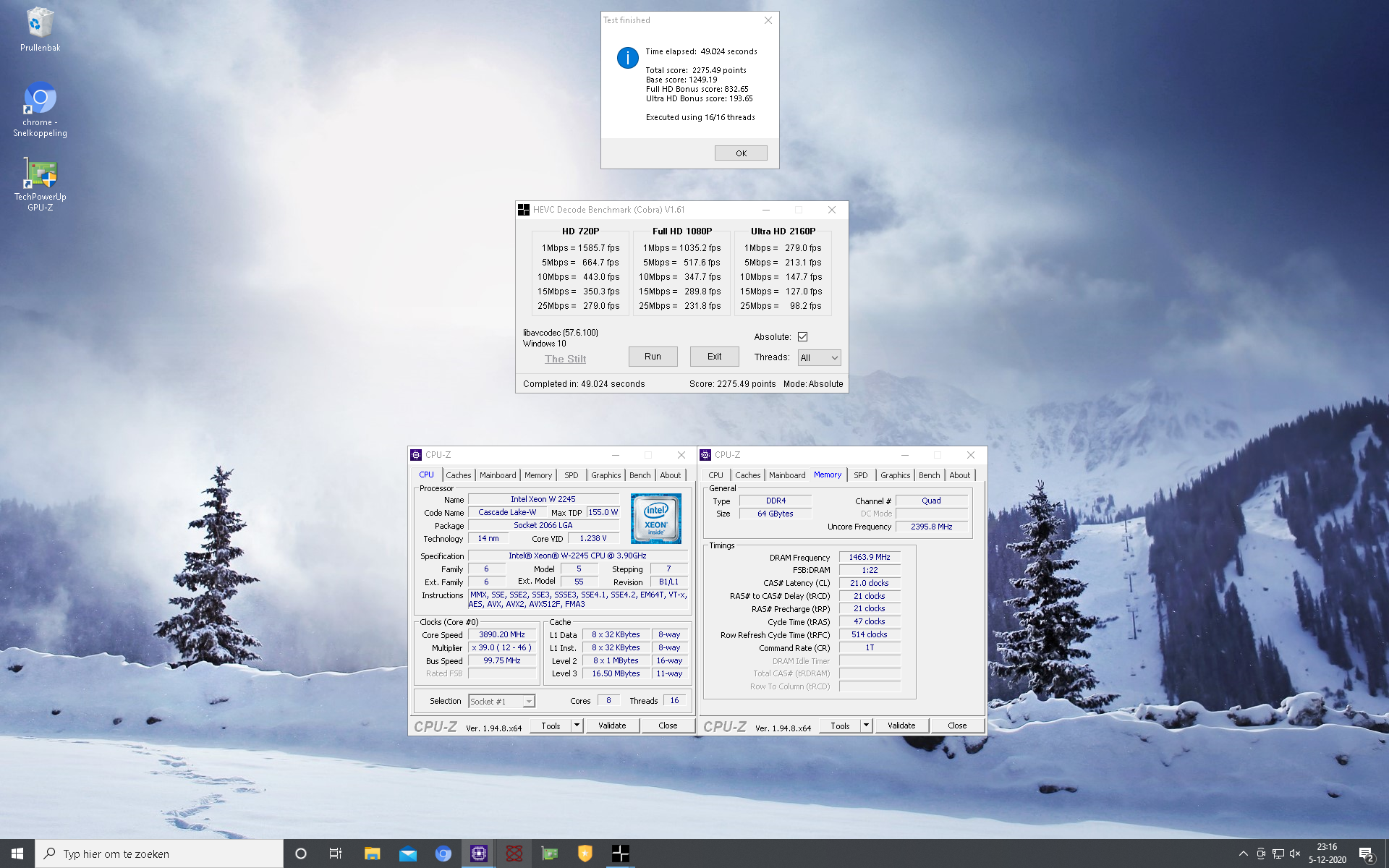The height and width of the screenshot is (868, 1389).
Task: Select the DRAM Frequency 1463.9 MHz value
Action: [870, 557]
